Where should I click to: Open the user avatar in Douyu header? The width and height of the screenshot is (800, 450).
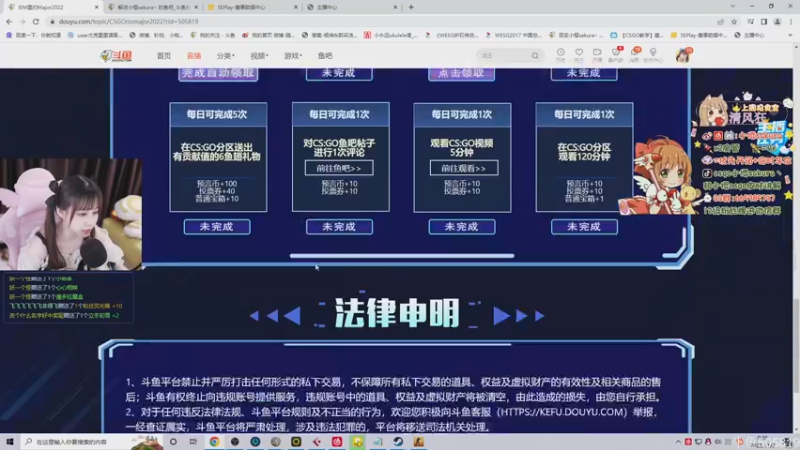(683, 55)
